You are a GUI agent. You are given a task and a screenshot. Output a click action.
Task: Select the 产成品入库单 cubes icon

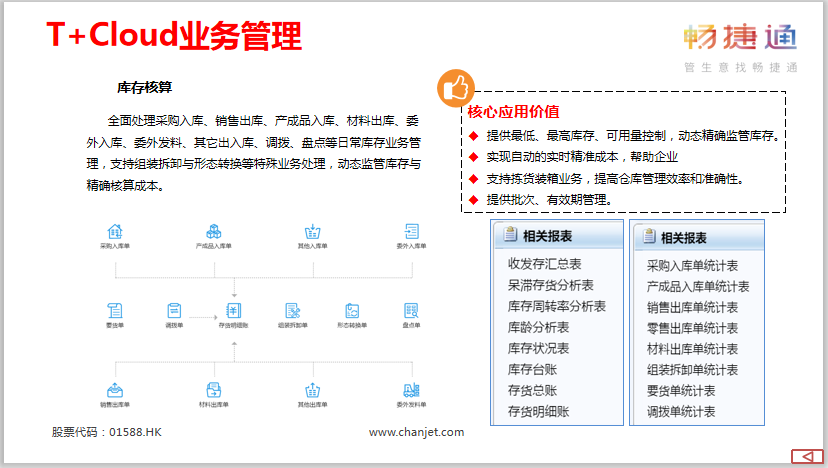click(214, 231)
